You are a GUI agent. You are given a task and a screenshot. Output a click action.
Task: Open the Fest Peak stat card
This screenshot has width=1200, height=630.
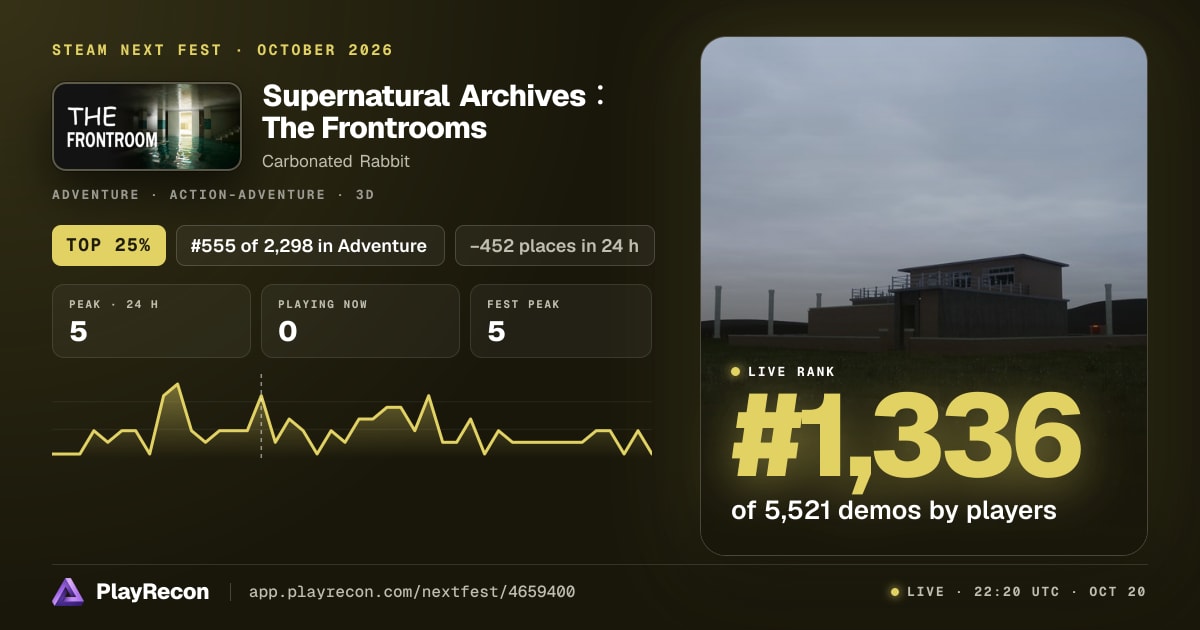coord(561,321)
